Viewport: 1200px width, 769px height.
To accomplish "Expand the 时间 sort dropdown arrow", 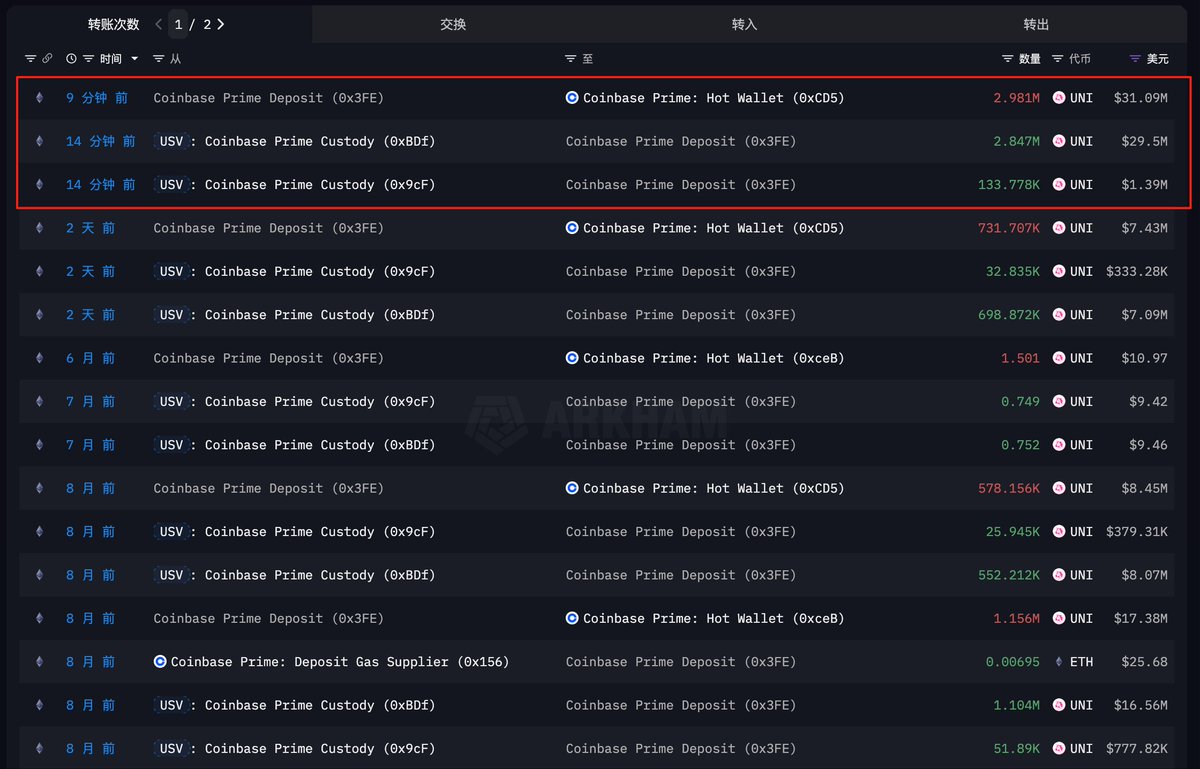I will pos(135,59).
